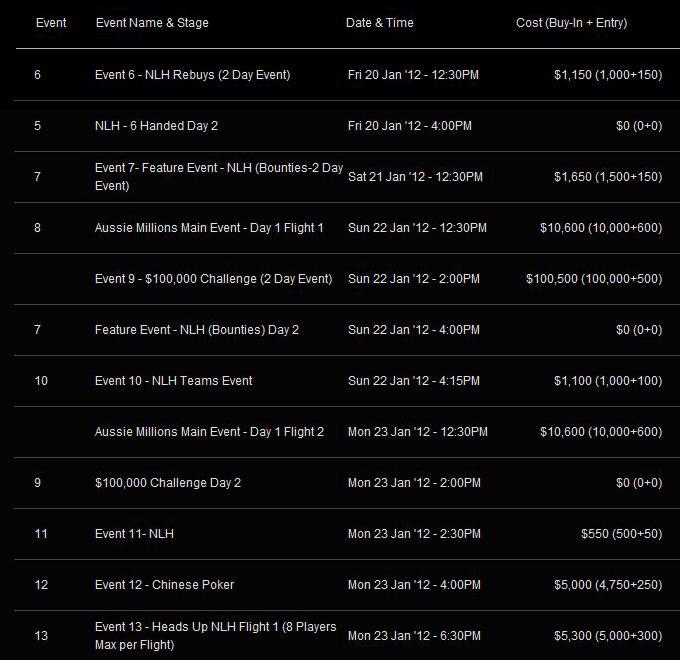This screenshot has height=660, width=680.
Task: Click the $5,300 (5,000+300) cost cell
Action: (608, 636)
